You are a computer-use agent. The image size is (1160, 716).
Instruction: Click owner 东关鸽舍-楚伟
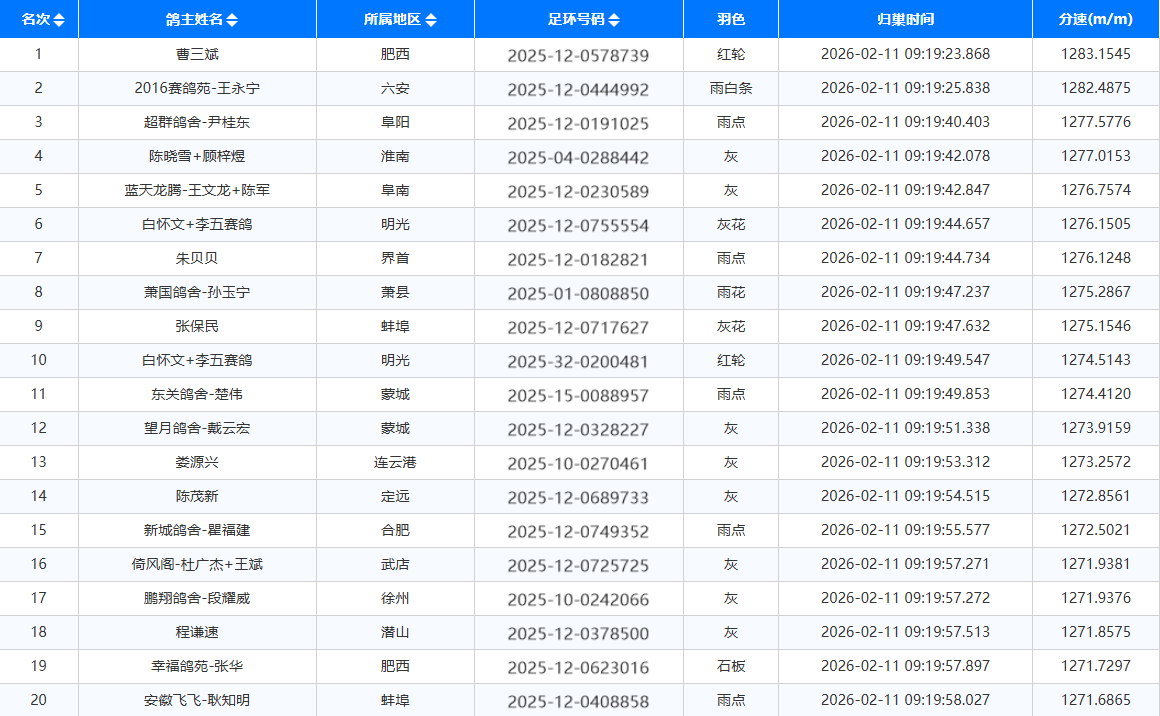(197, 395)
